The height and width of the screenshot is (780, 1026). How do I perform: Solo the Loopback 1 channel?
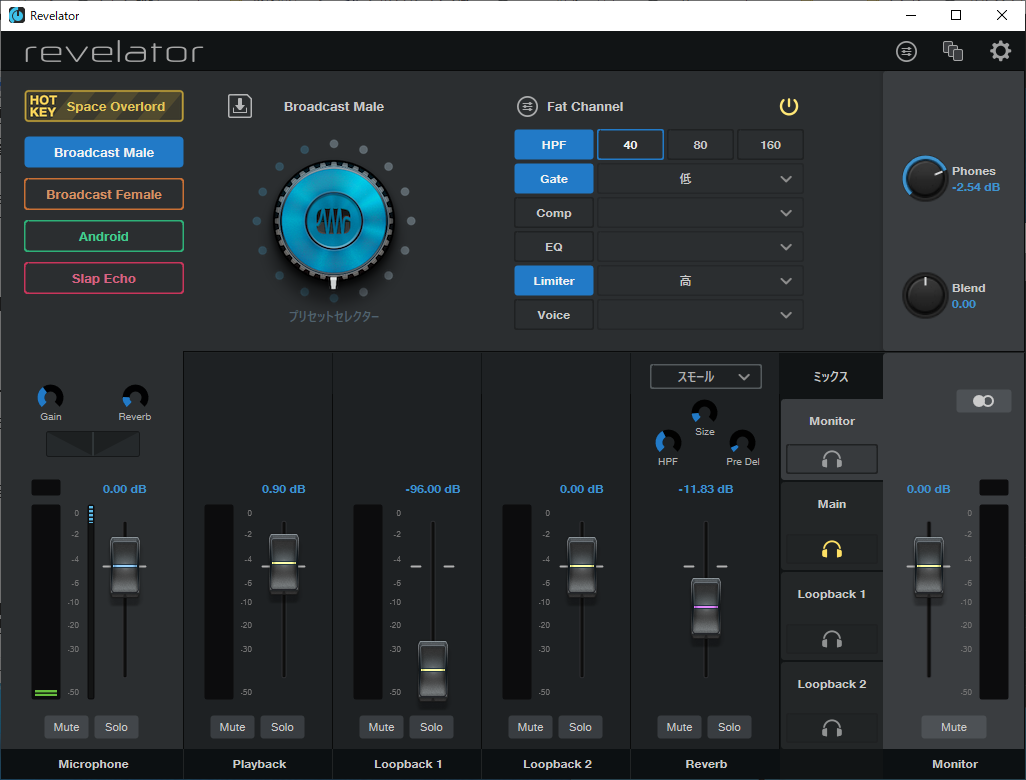(431, 727)
